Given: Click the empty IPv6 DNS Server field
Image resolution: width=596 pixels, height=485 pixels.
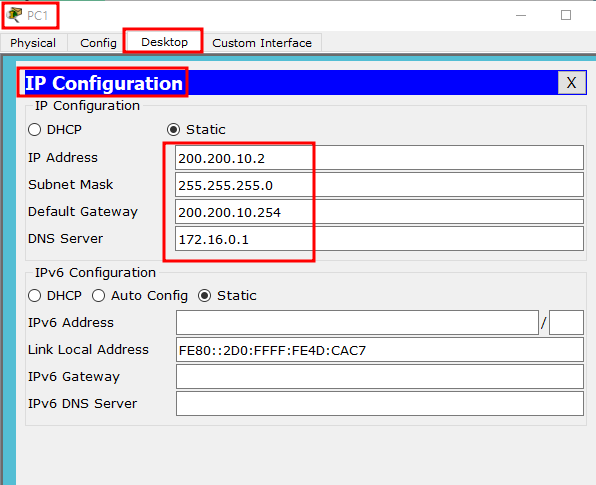Looking at the screenshot, I should point(380,404).
